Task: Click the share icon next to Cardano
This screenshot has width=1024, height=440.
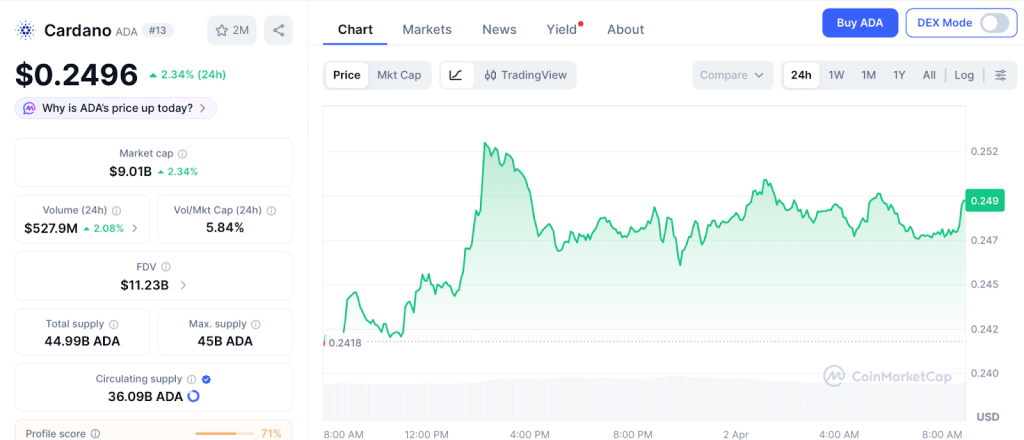Action: pos(278,30)
